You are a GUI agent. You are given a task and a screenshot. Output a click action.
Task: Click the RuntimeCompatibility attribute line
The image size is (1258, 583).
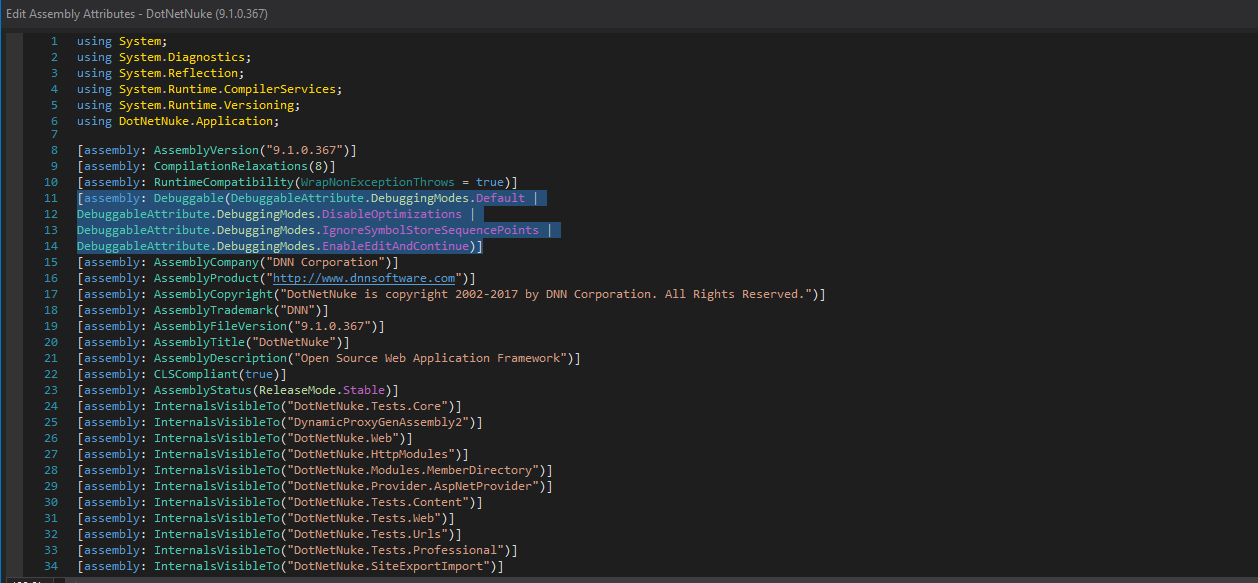[x=297, y=182]
